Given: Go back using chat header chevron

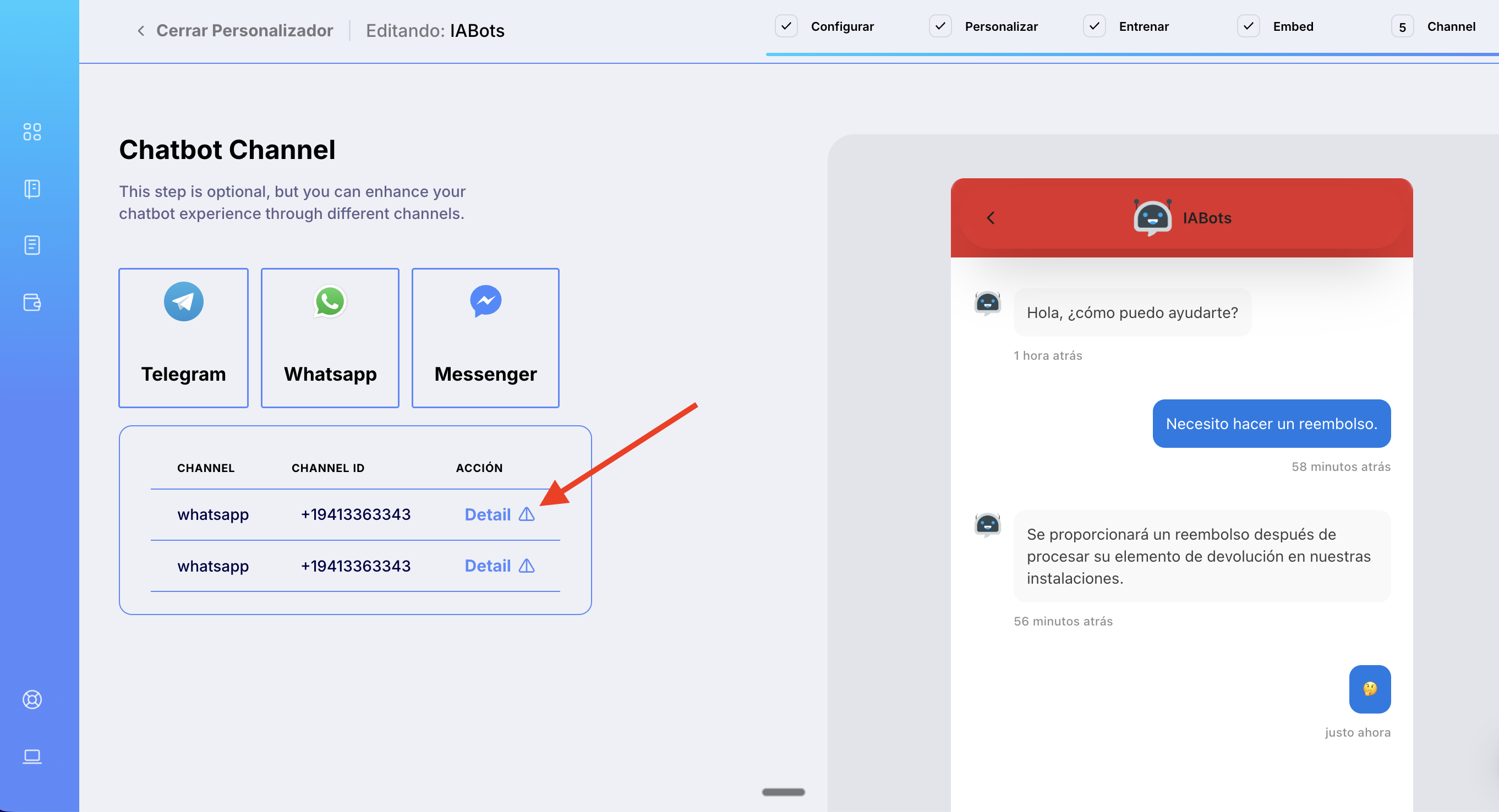Looking at the screenshot, I should pyautogui.click(x=991, y=217).
